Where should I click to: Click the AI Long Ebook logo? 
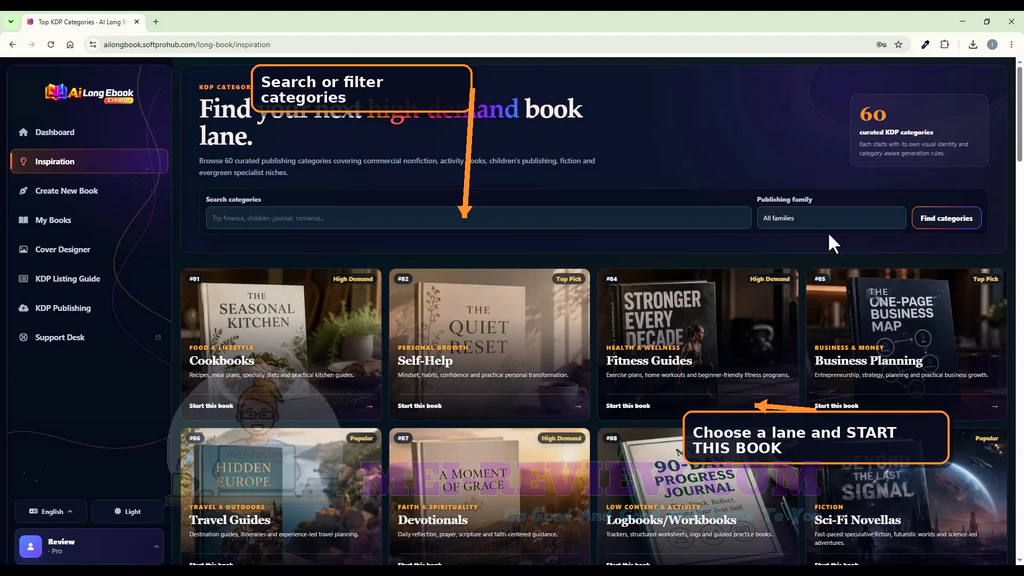[x=89, y=93]
